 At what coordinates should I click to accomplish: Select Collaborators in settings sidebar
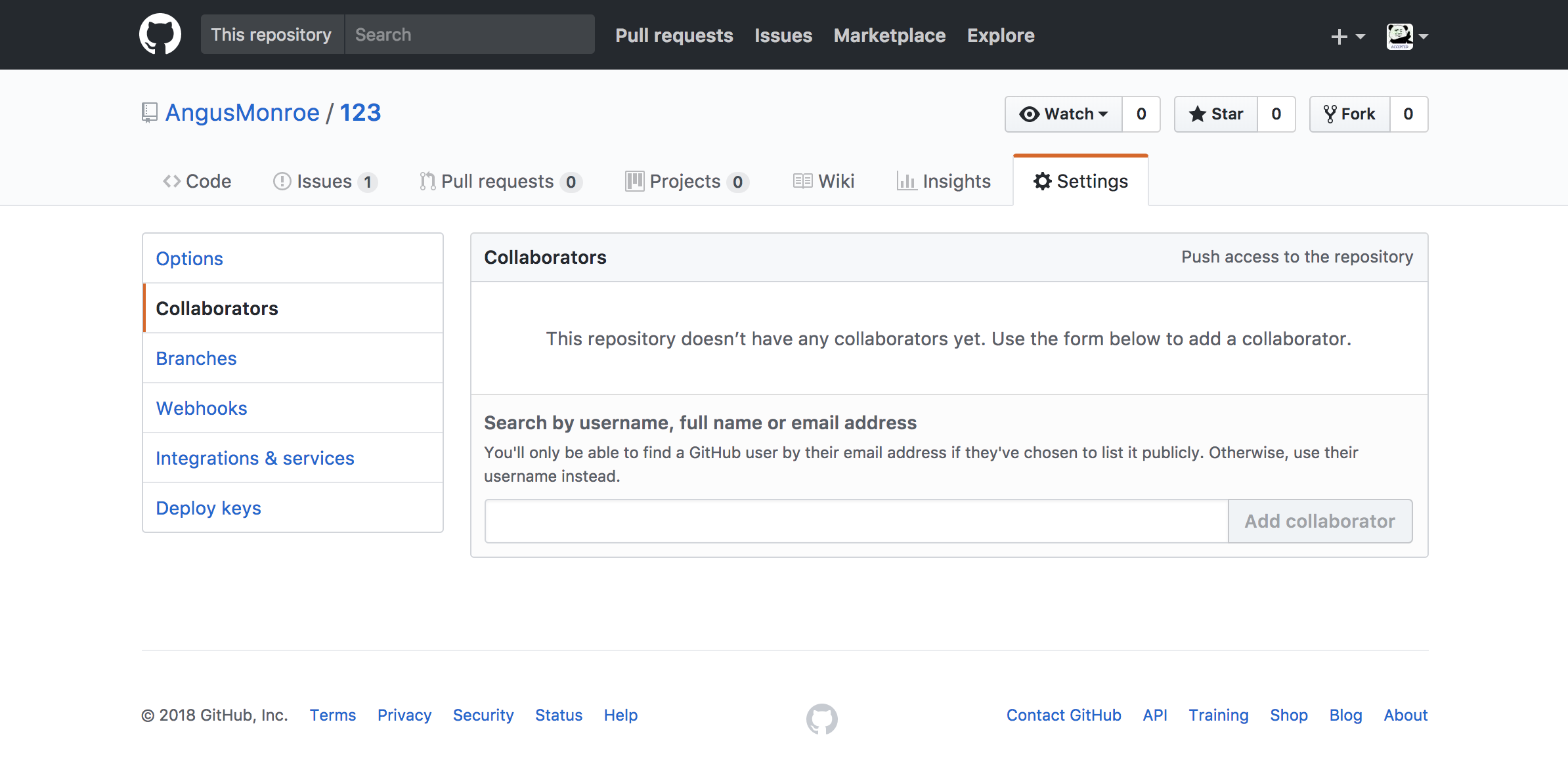tap(293, 308)
